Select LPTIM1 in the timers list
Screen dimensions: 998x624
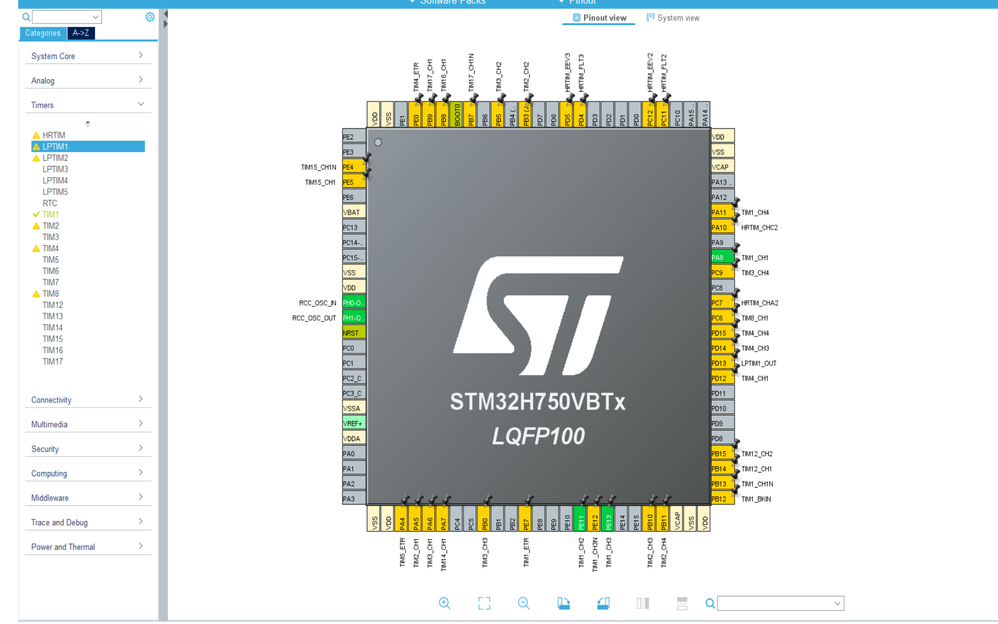tap(88, 146)
